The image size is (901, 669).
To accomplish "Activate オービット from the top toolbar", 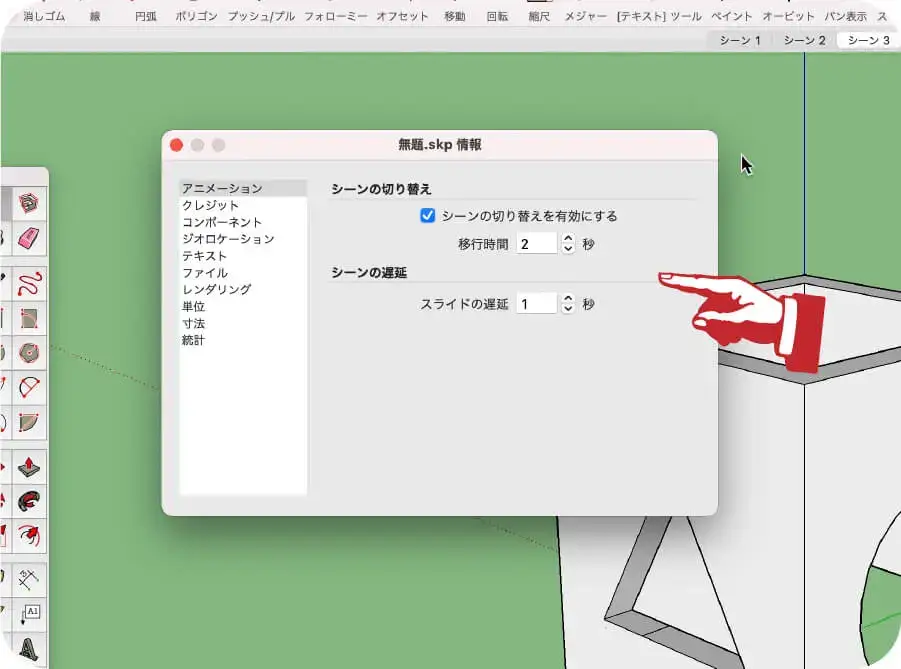I will click(789, 15).
